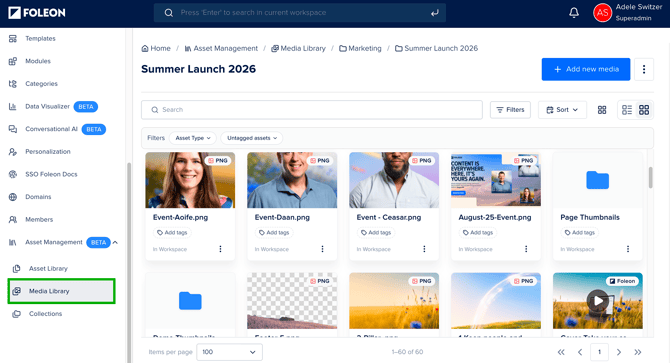Click the Filters button

tap(510, 110)
